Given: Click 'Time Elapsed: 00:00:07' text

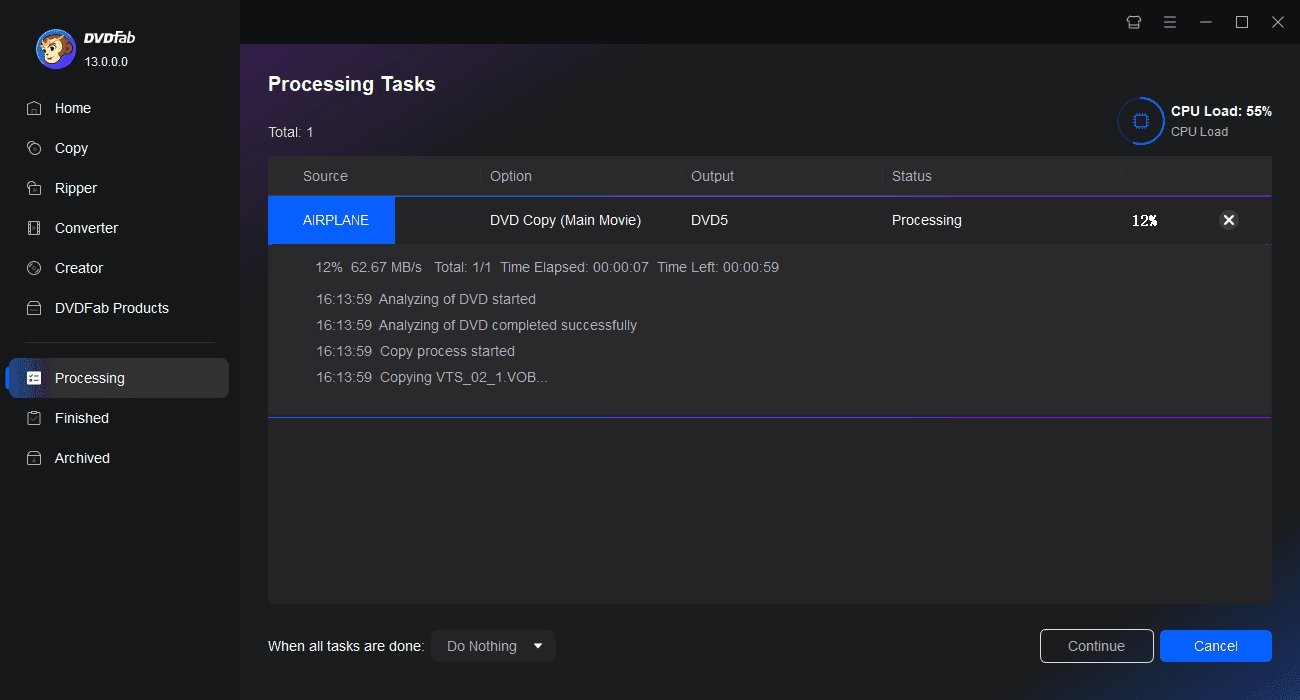Looking at the screenshot, I should tap(574, 267).
